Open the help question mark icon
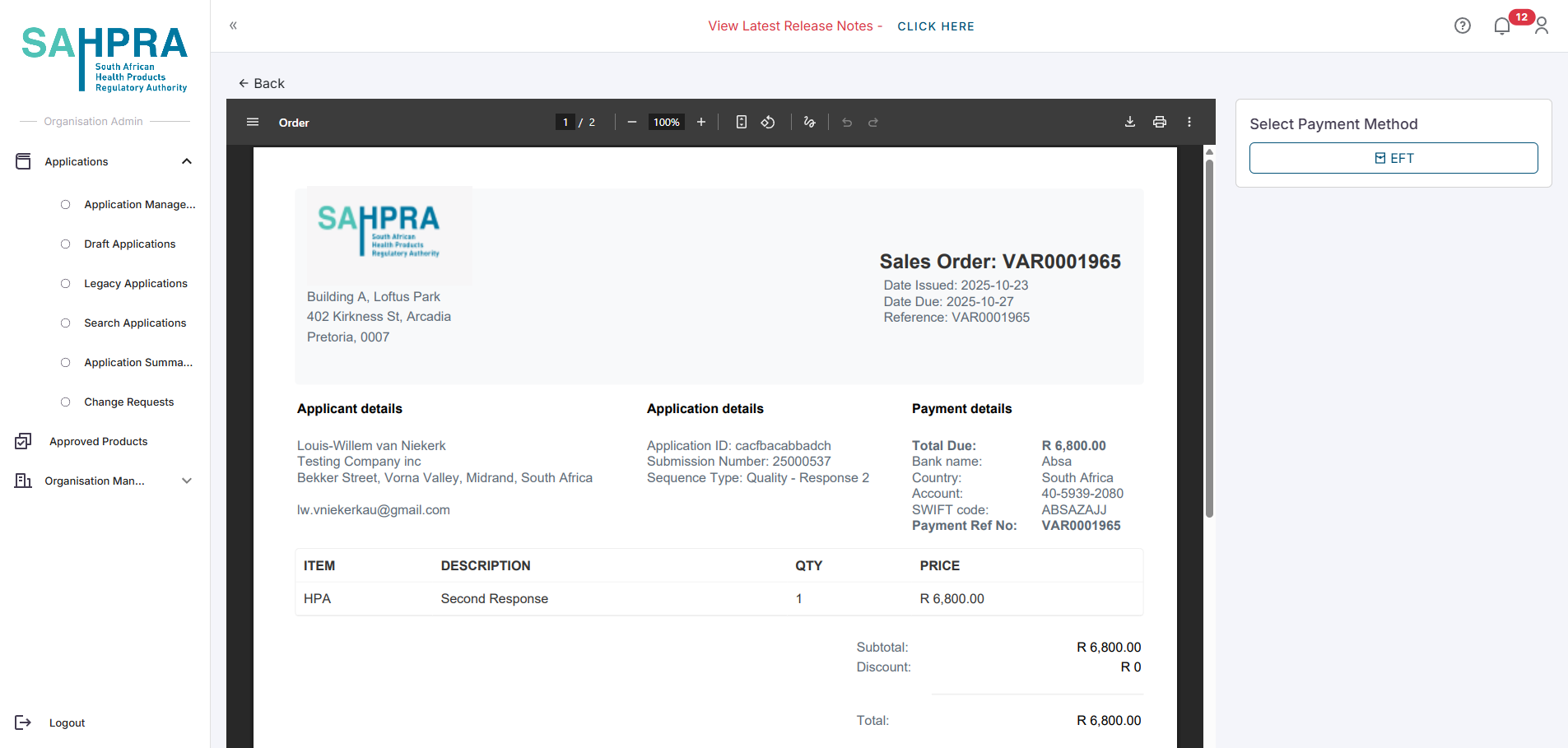The width and height of the screenshot is (1568, 748). tap(1462, 26)
